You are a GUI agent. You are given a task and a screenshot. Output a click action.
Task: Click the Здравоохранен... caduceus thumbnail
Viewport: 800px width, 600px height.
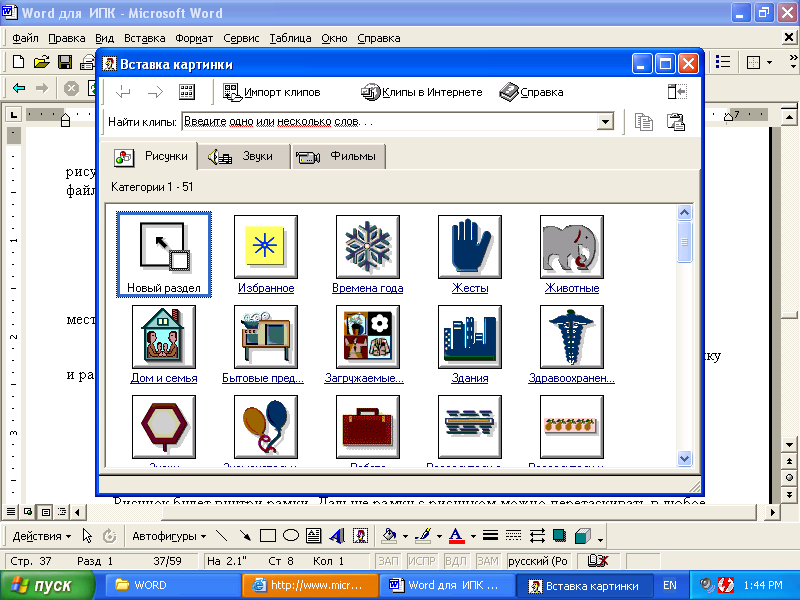[x=572, y=337]
